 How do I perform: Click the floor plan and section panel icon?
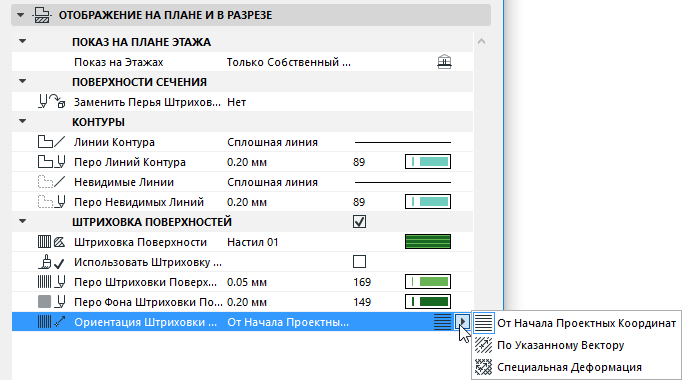42,15
